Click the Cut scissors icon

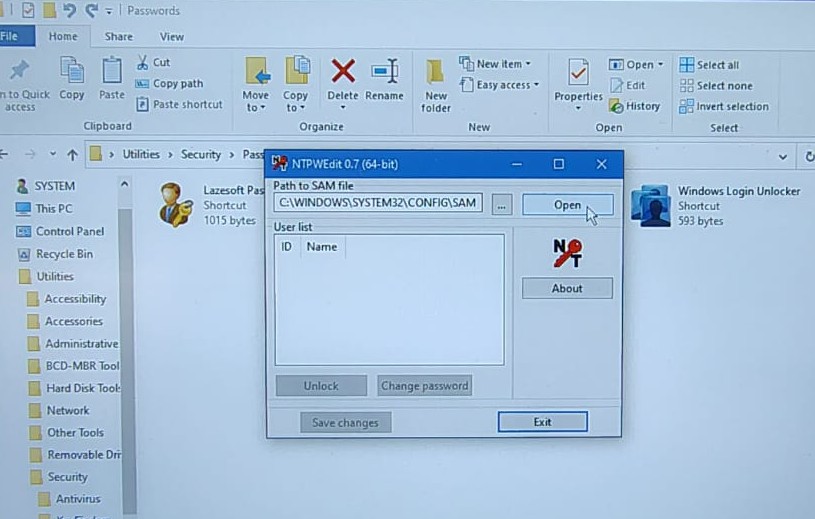[142, 62]
